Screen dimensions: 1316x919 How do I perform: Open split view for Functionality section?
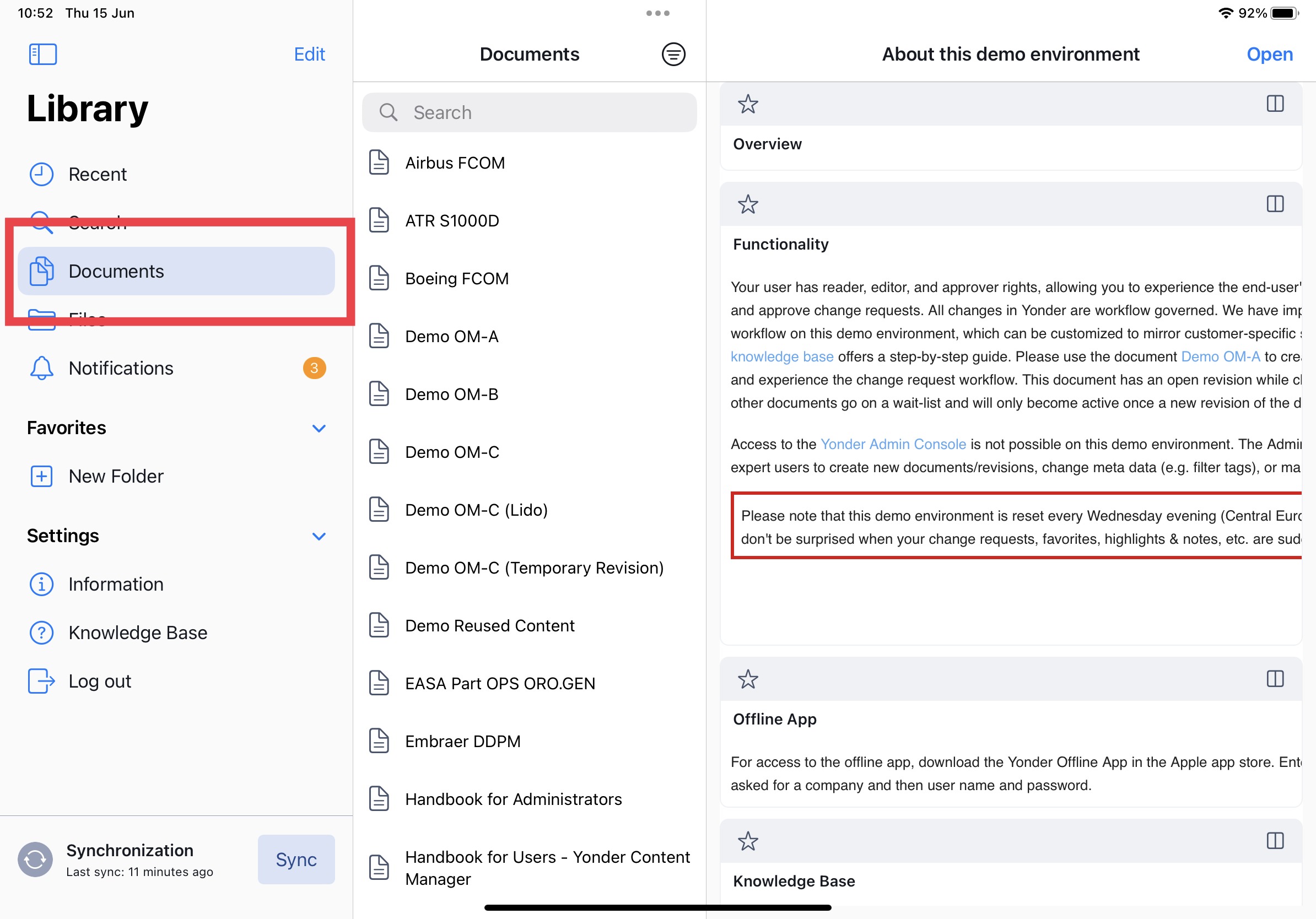click(x=1275, y=204)
